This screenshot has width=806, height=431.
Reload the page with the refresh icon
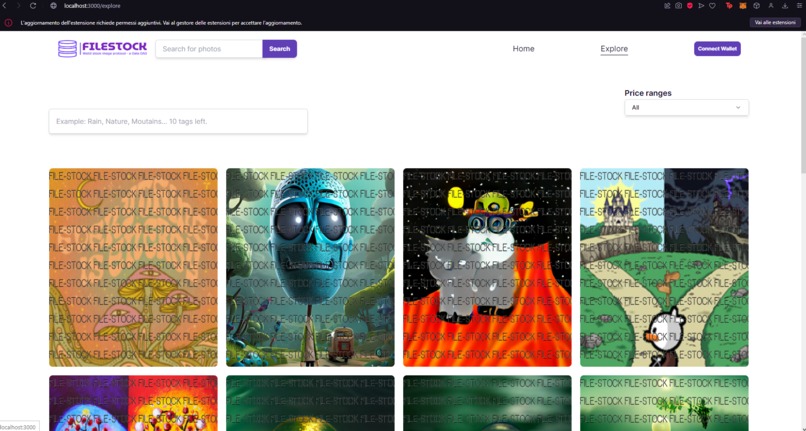[x=33, y=6]
